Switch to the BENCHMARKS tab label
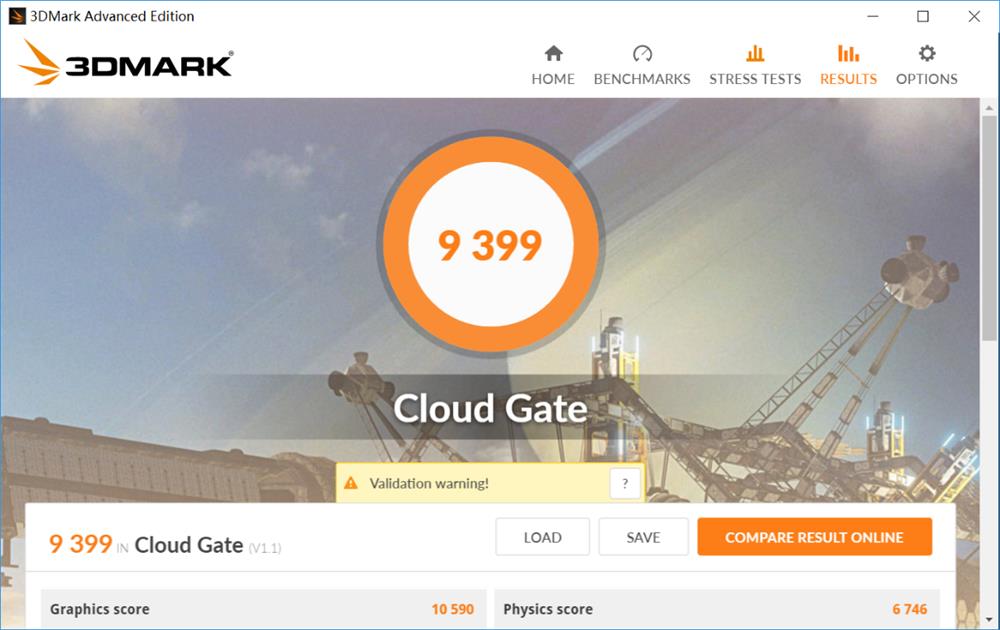 click(642, 79)
